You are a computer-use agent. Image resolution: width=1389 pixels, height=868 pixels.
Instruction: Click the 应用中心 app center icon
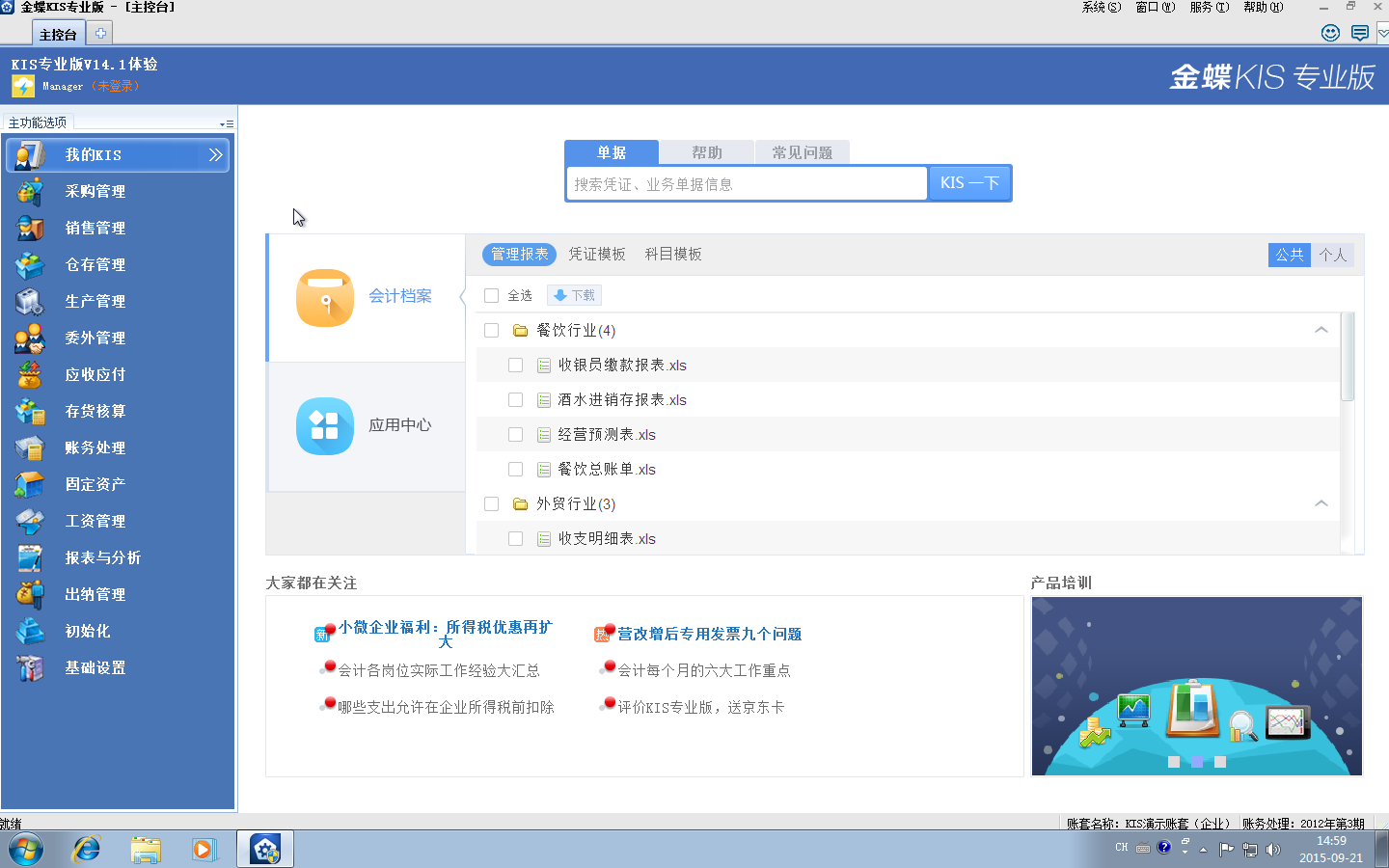(325, 425)
